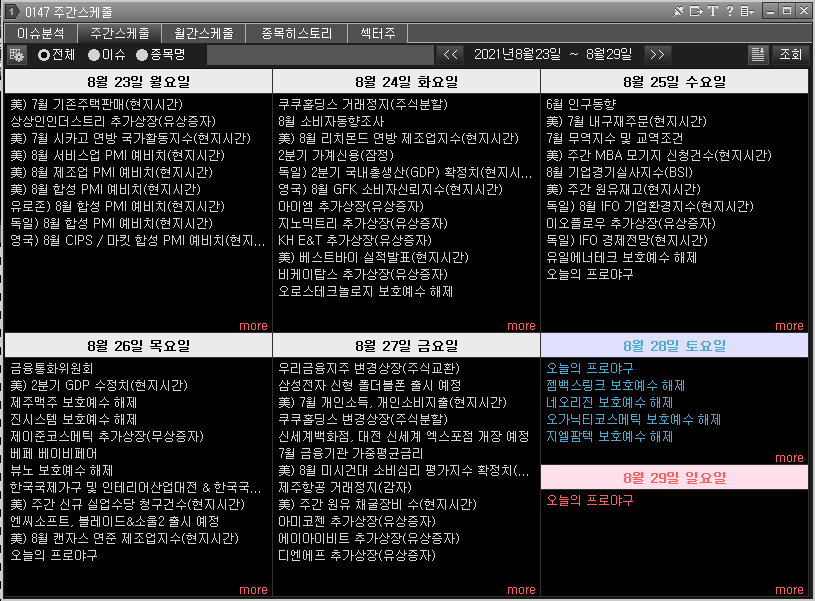
Task: Select 6월 인구동향 entry
Action: click(x=581, y=104)
